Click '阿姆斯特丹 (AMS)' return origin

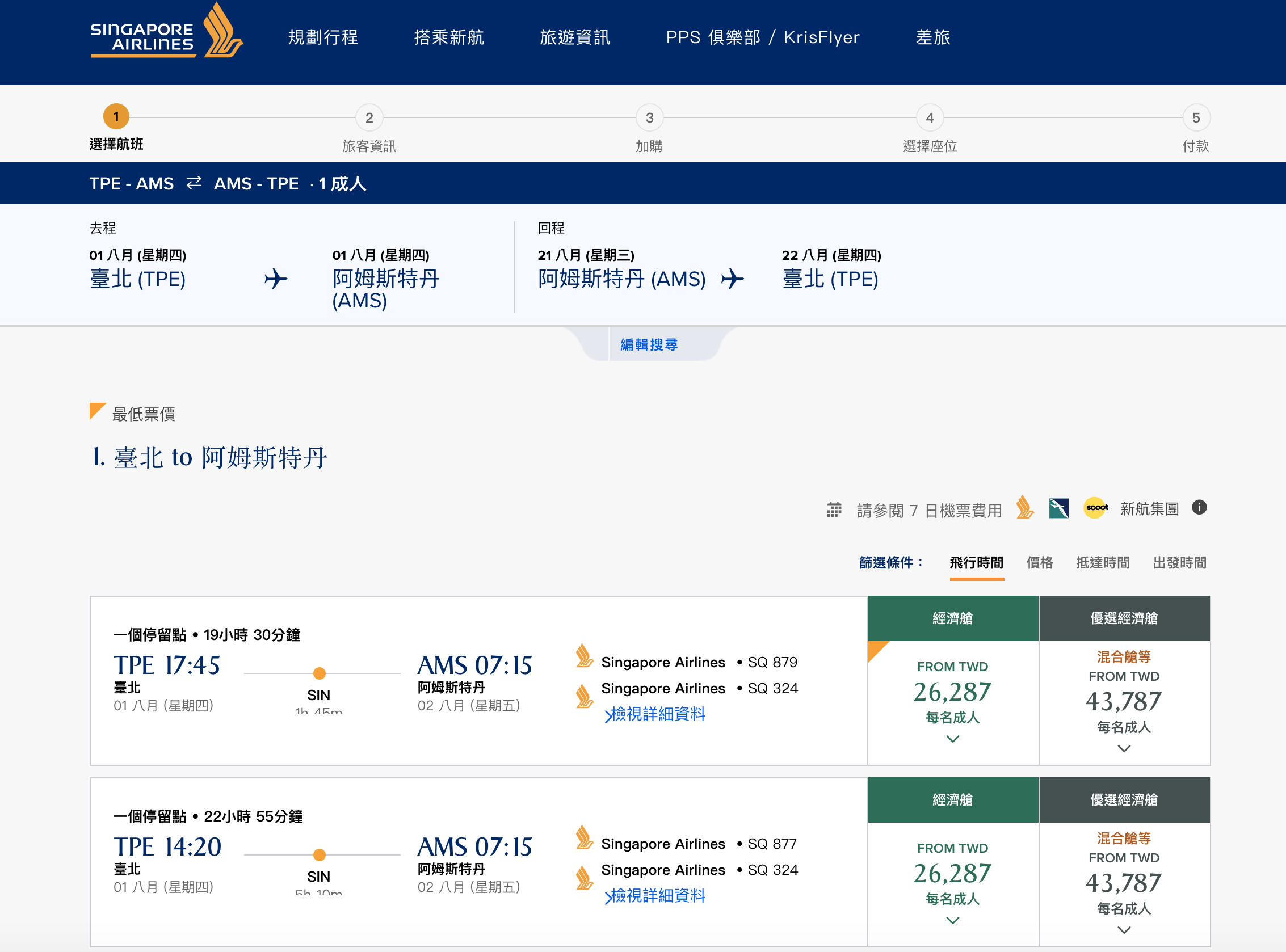click(x=622, y=279)
